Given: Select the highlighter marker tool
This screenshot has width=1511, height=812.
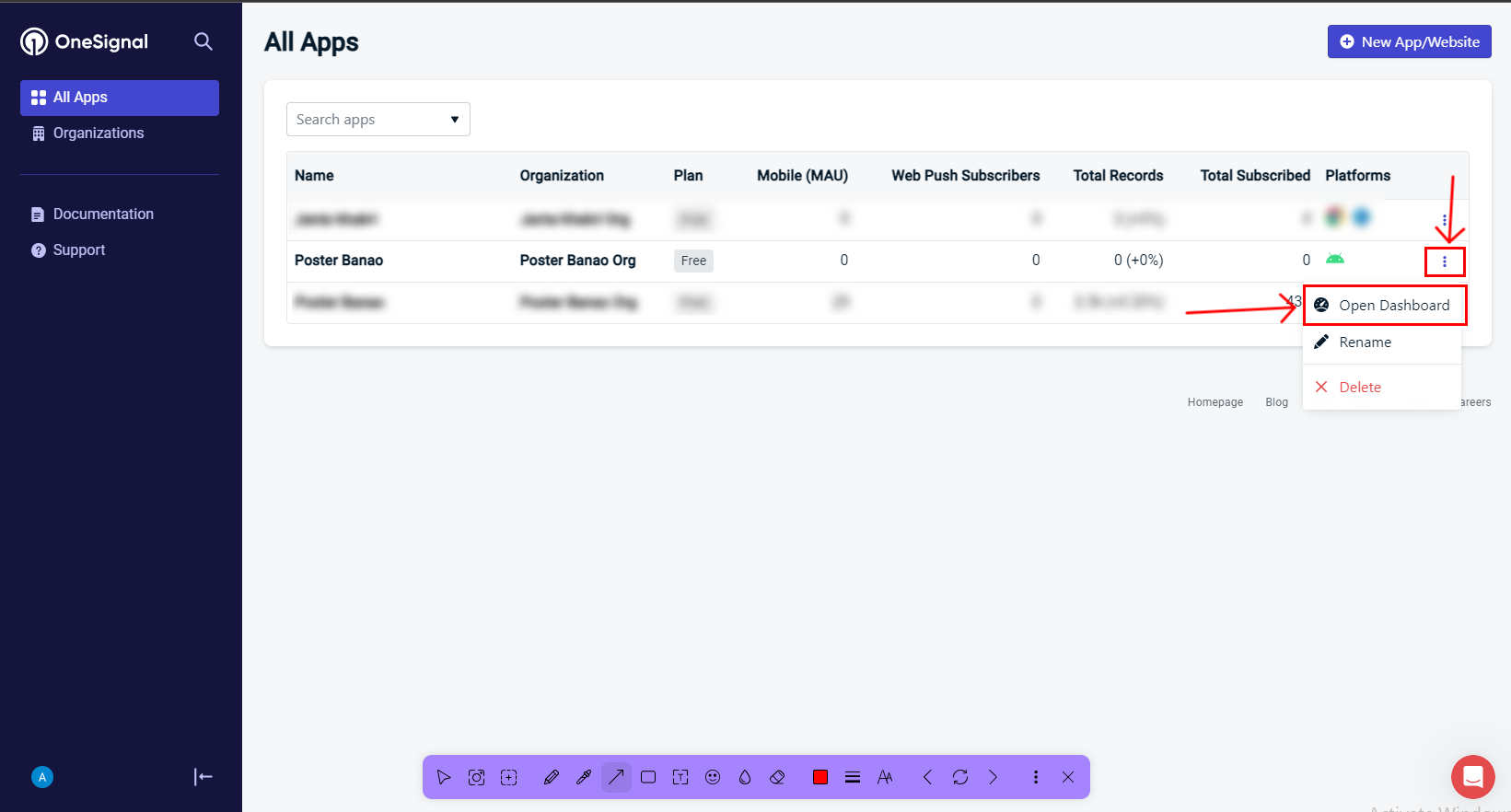Looking at the screenshot, I should (584, 777).
